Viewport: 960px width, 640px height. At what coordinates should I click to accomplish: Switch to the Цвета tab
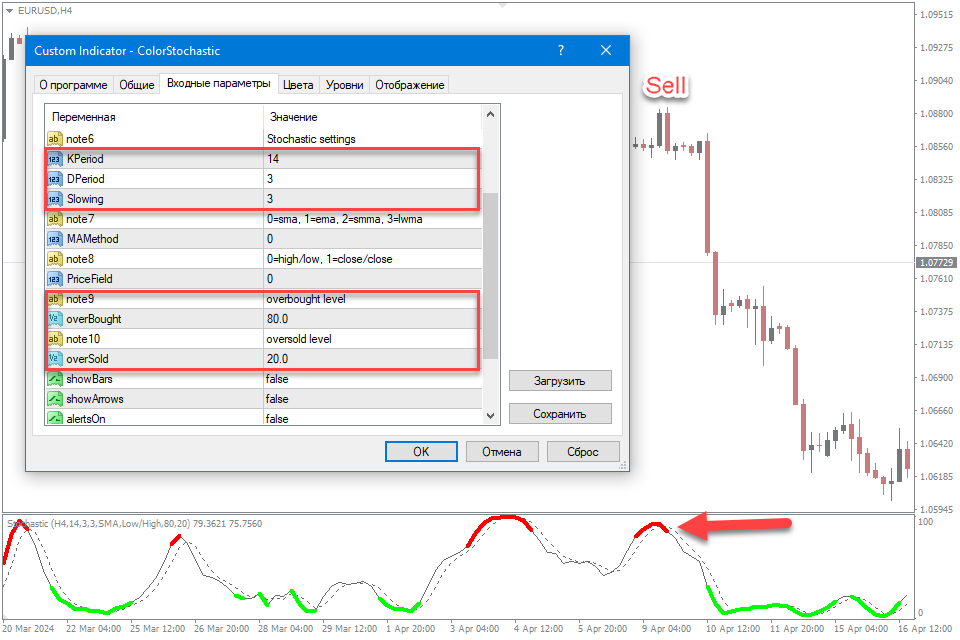pos(298,85)
